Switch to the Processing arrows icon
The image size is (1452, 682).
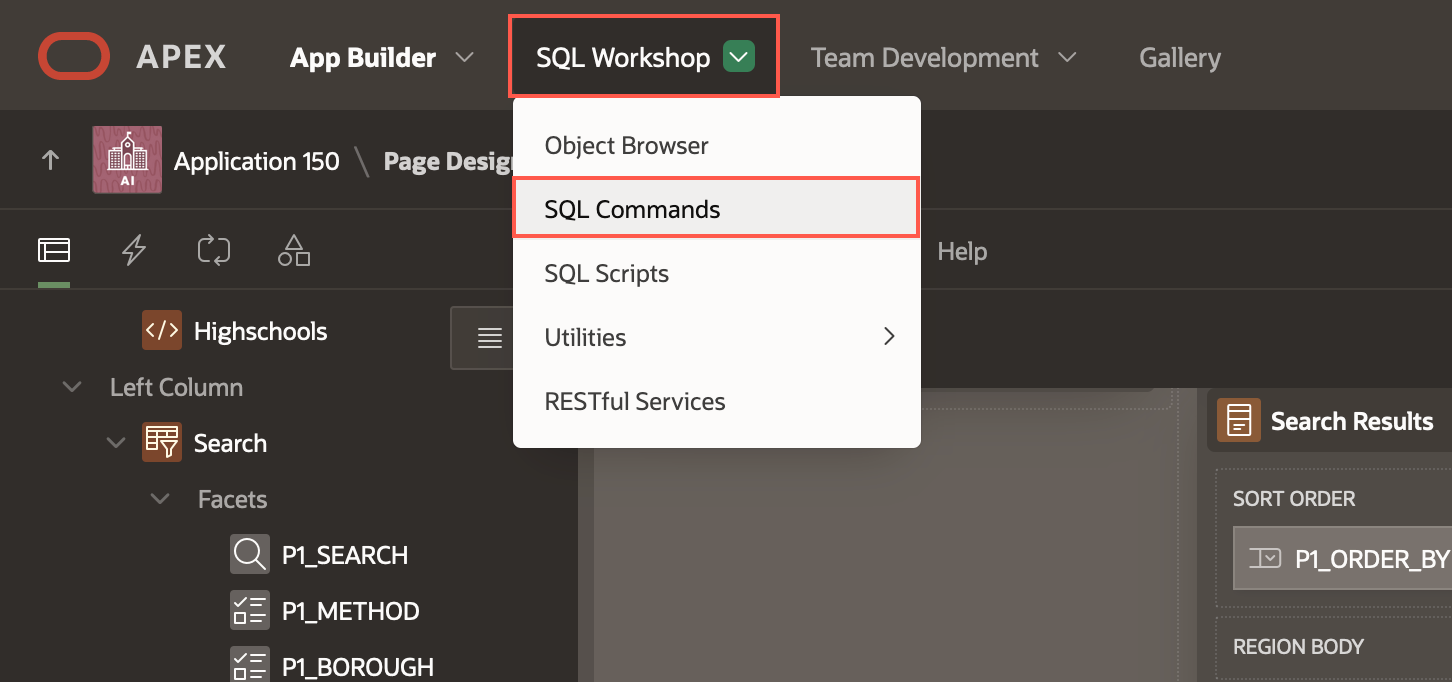coord(214,251)
